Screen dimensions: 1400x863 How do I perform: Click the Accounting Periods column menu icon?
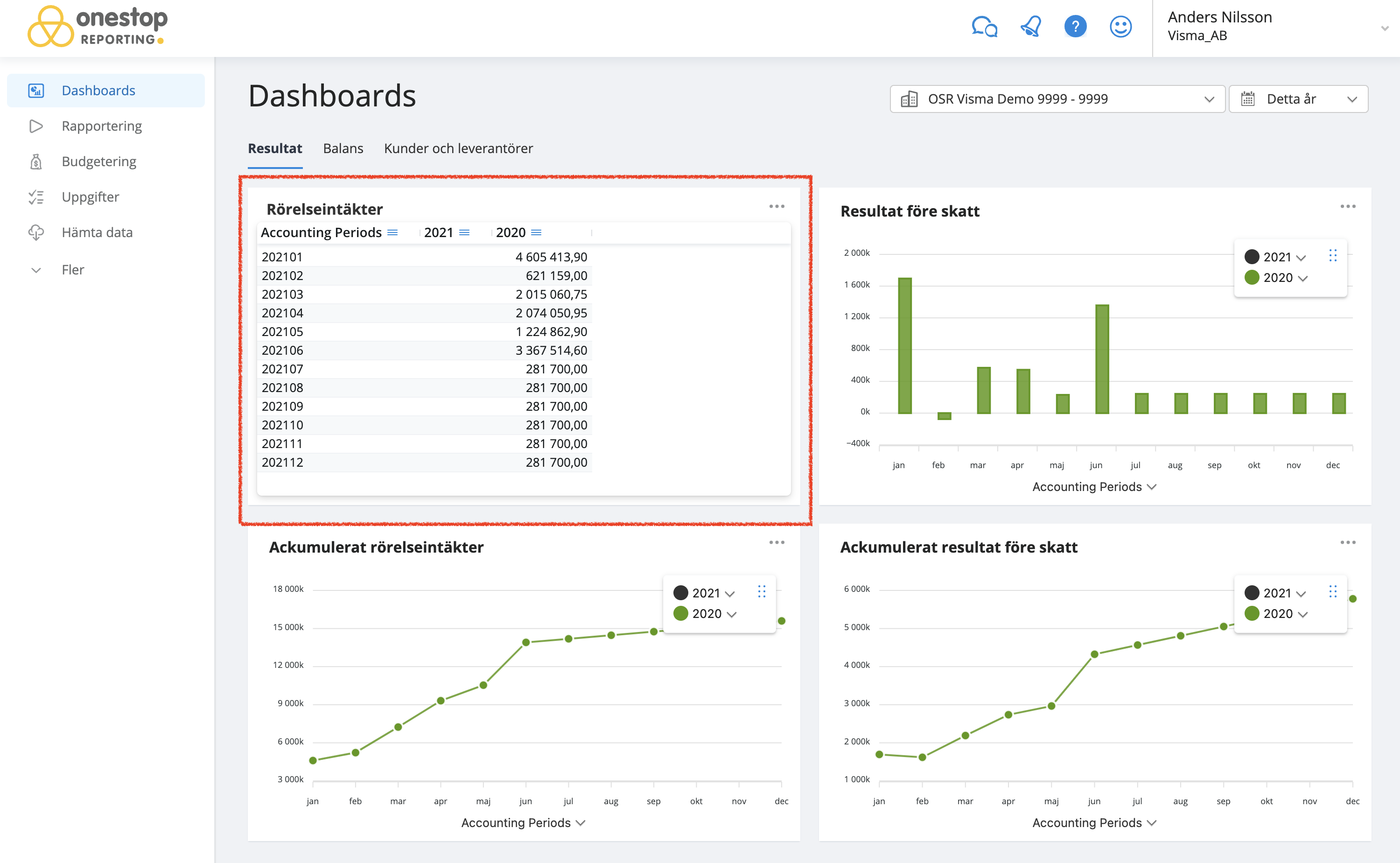coord(392,233)
